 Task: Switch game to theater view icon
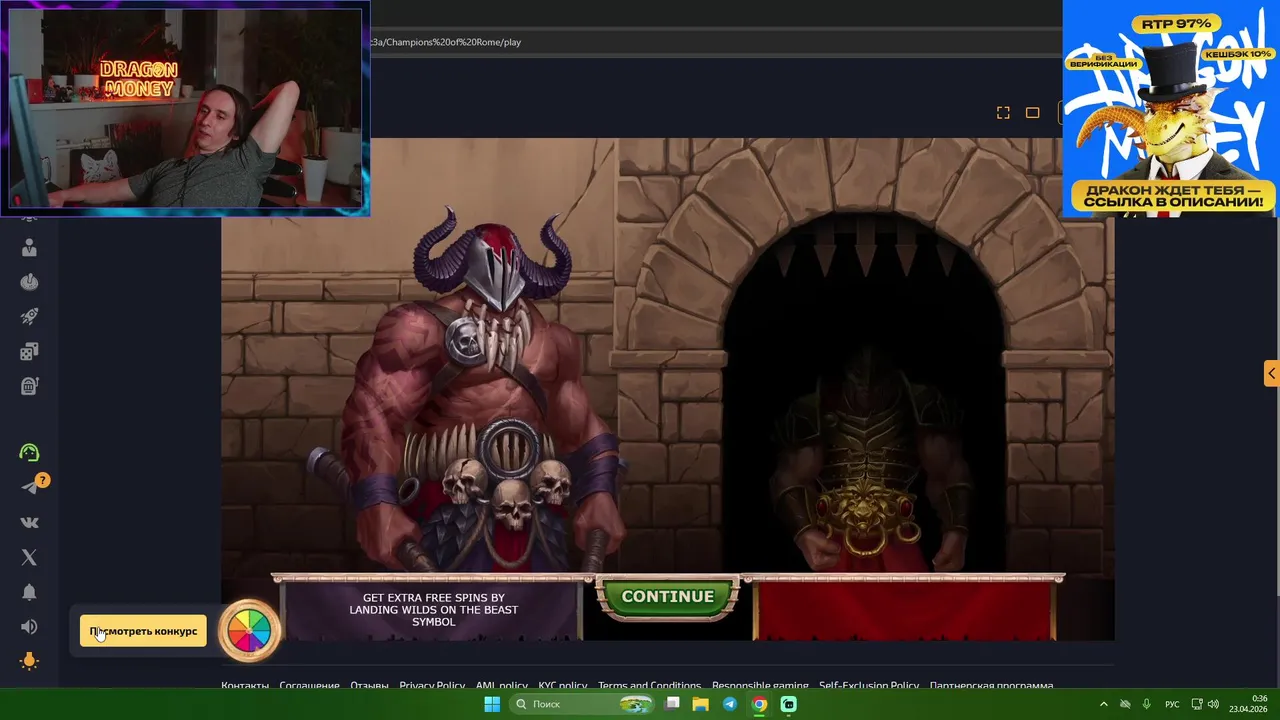coord(1033,113)
